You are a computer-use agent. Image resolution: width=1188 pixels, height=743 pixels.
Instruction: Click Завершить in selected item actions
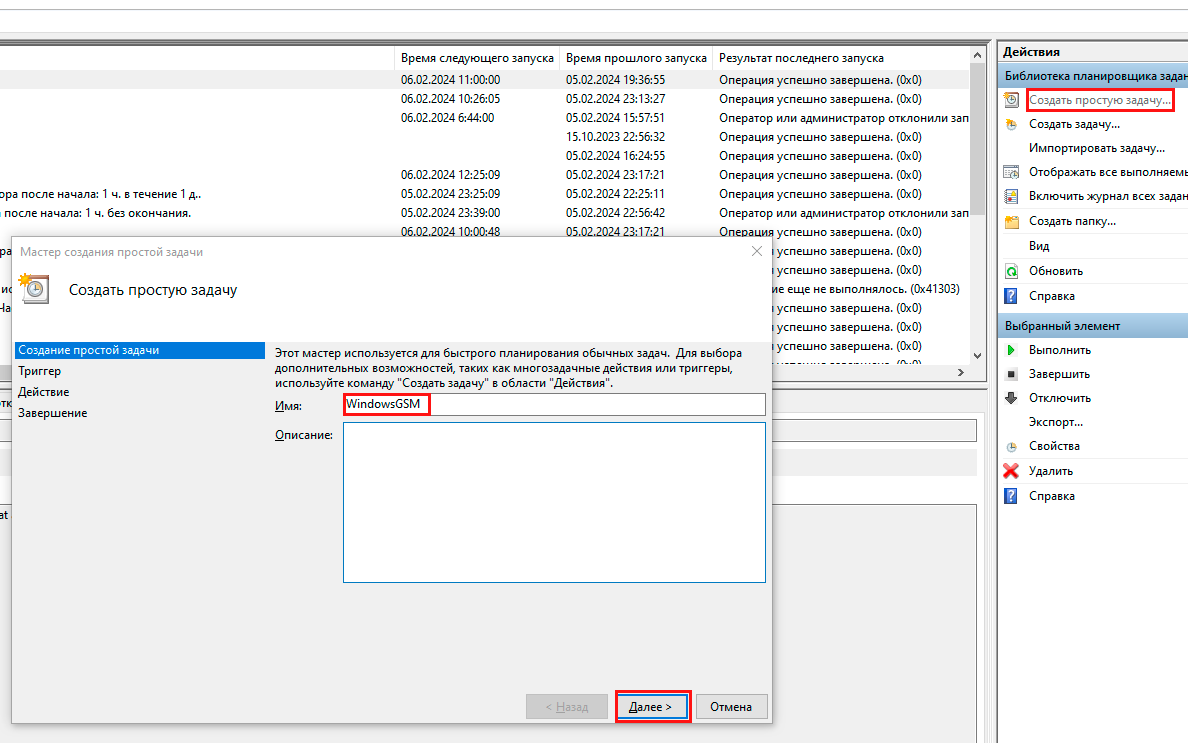[1059, 374]
